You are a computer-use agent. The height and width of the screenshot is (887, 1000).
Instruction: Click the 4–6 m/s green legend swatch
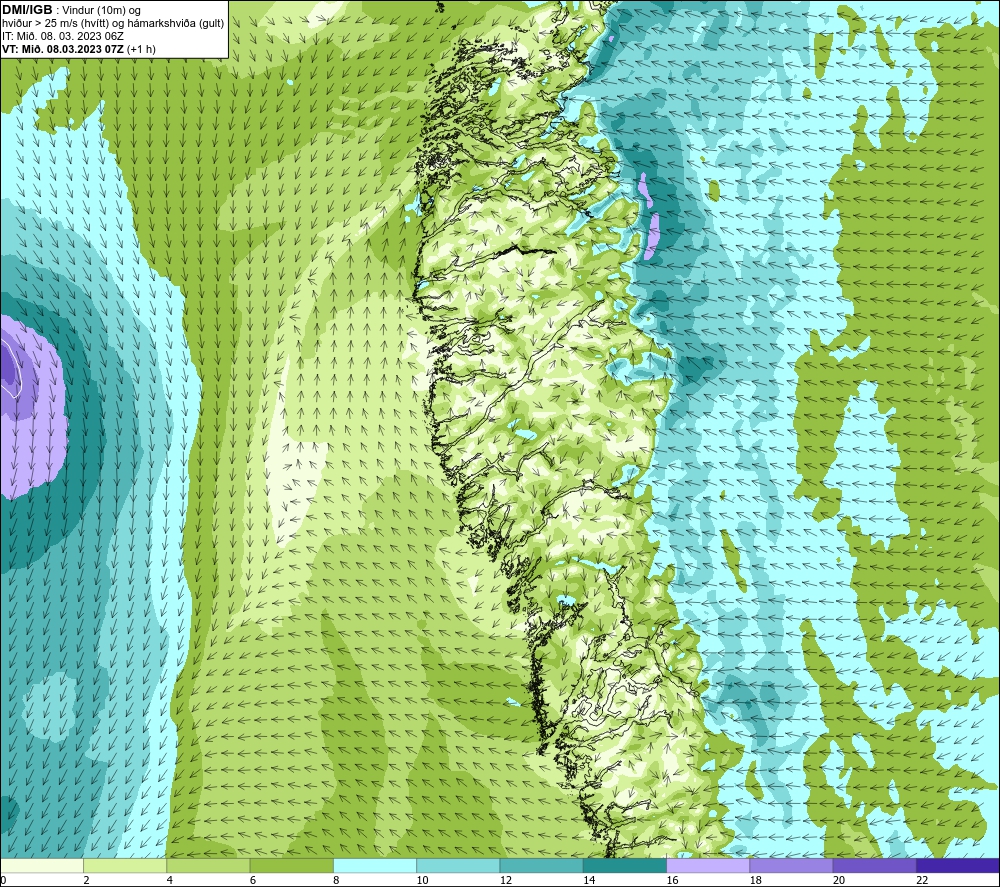point(208,866)
